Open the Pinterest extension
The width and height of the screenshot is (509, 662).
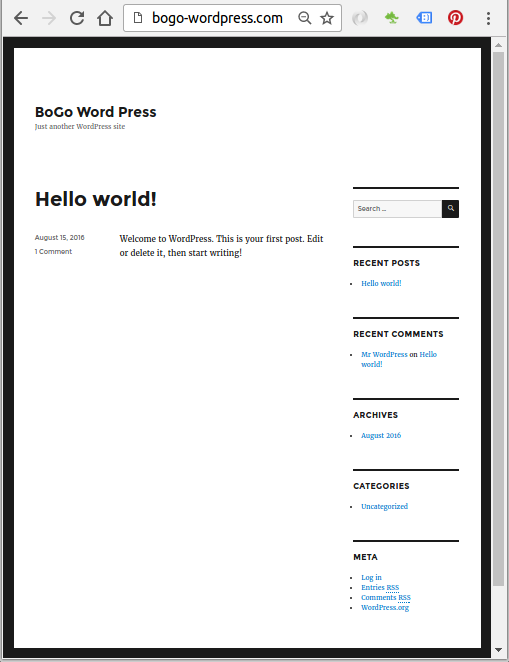coord(455,18)
